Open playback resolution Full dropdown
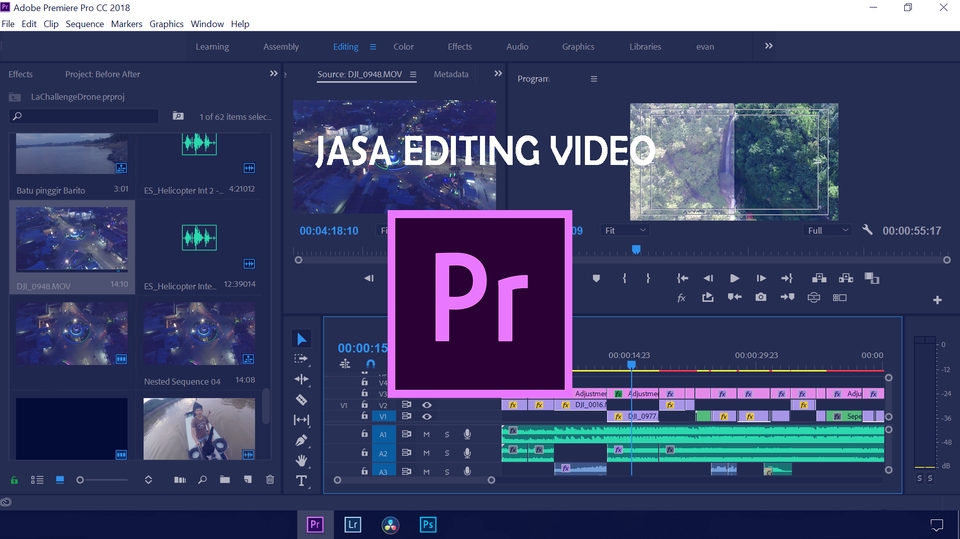Screen dimensions: 960x539 coord(827,230)
